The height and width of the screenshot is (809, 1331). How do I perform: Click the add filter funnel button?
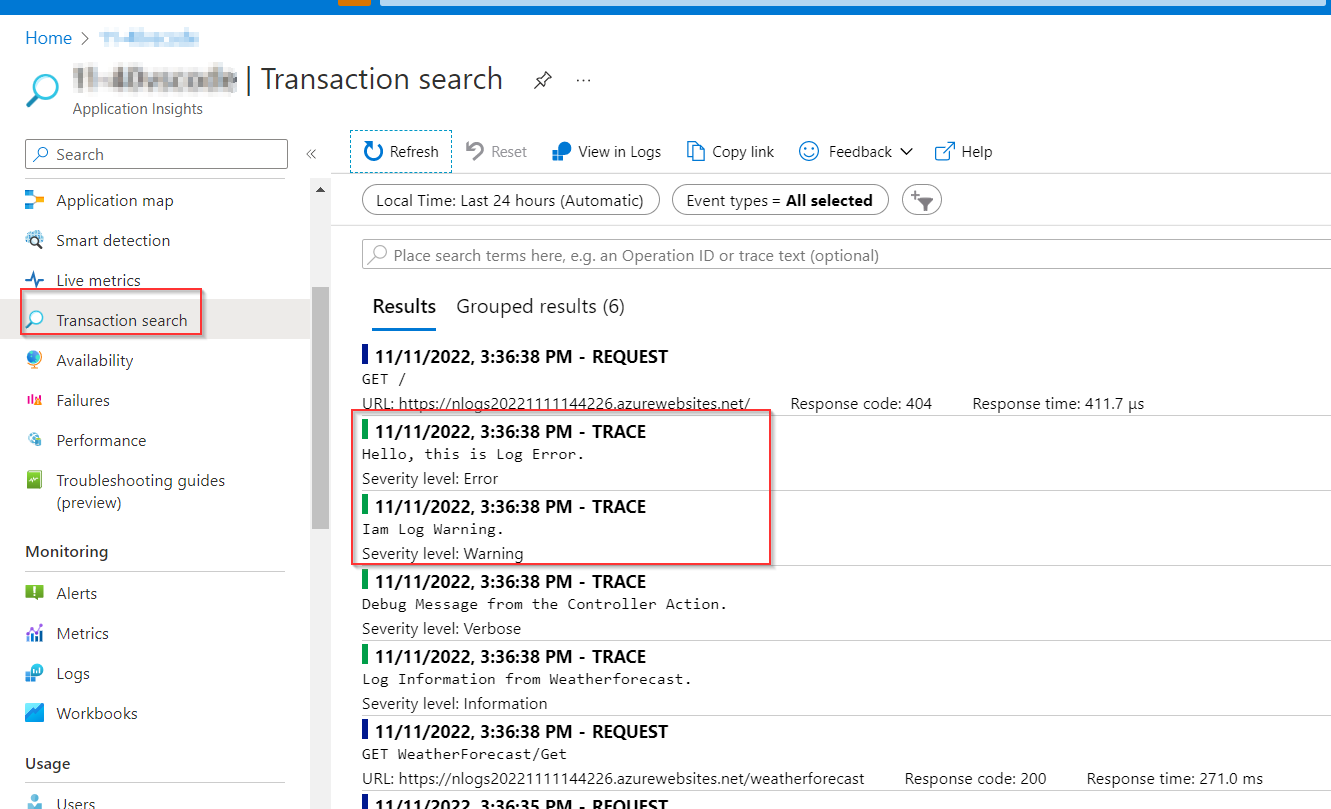922,200
